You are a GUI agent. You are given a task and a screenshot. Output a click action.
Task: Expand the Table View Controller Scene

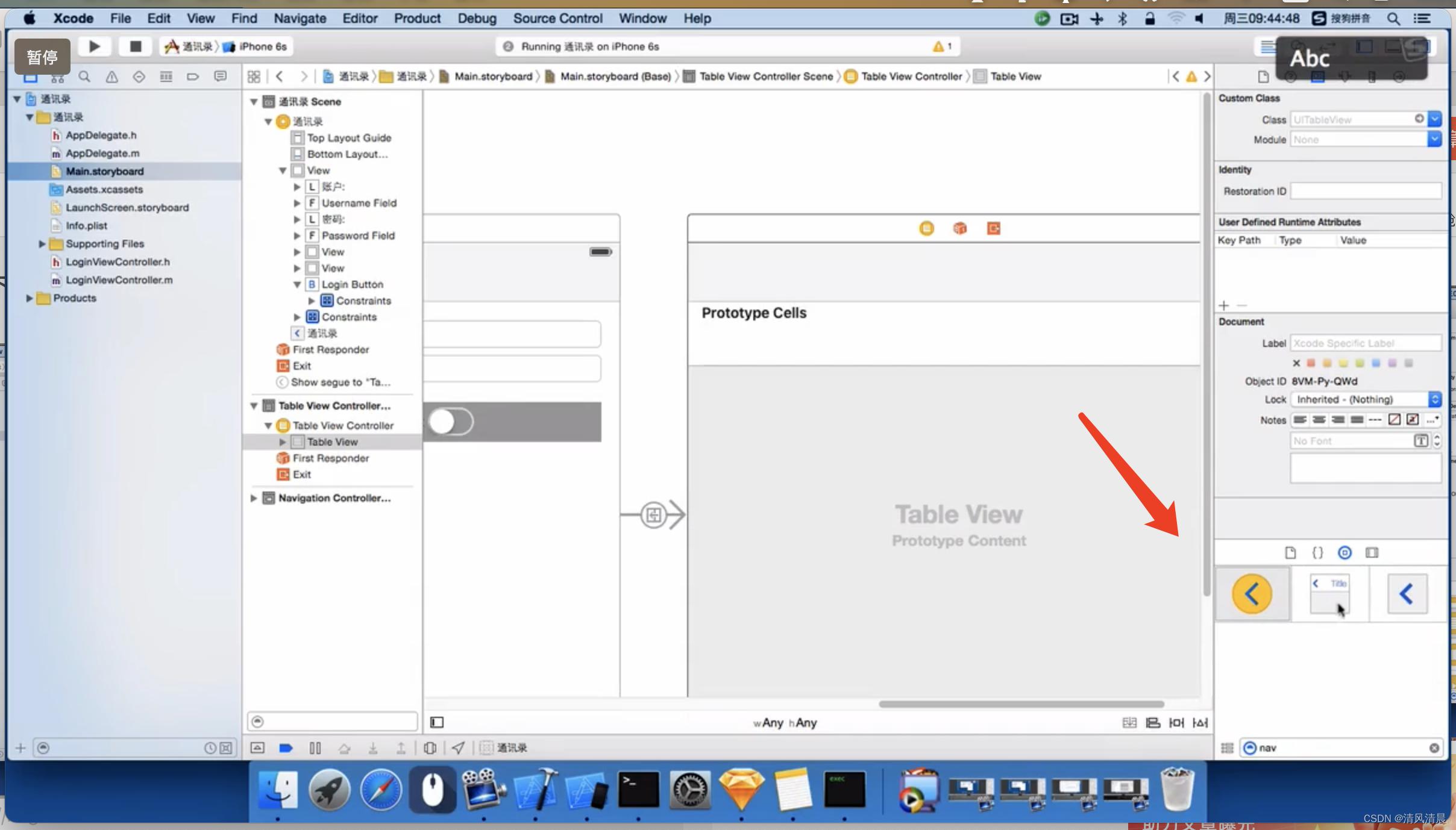254,405
